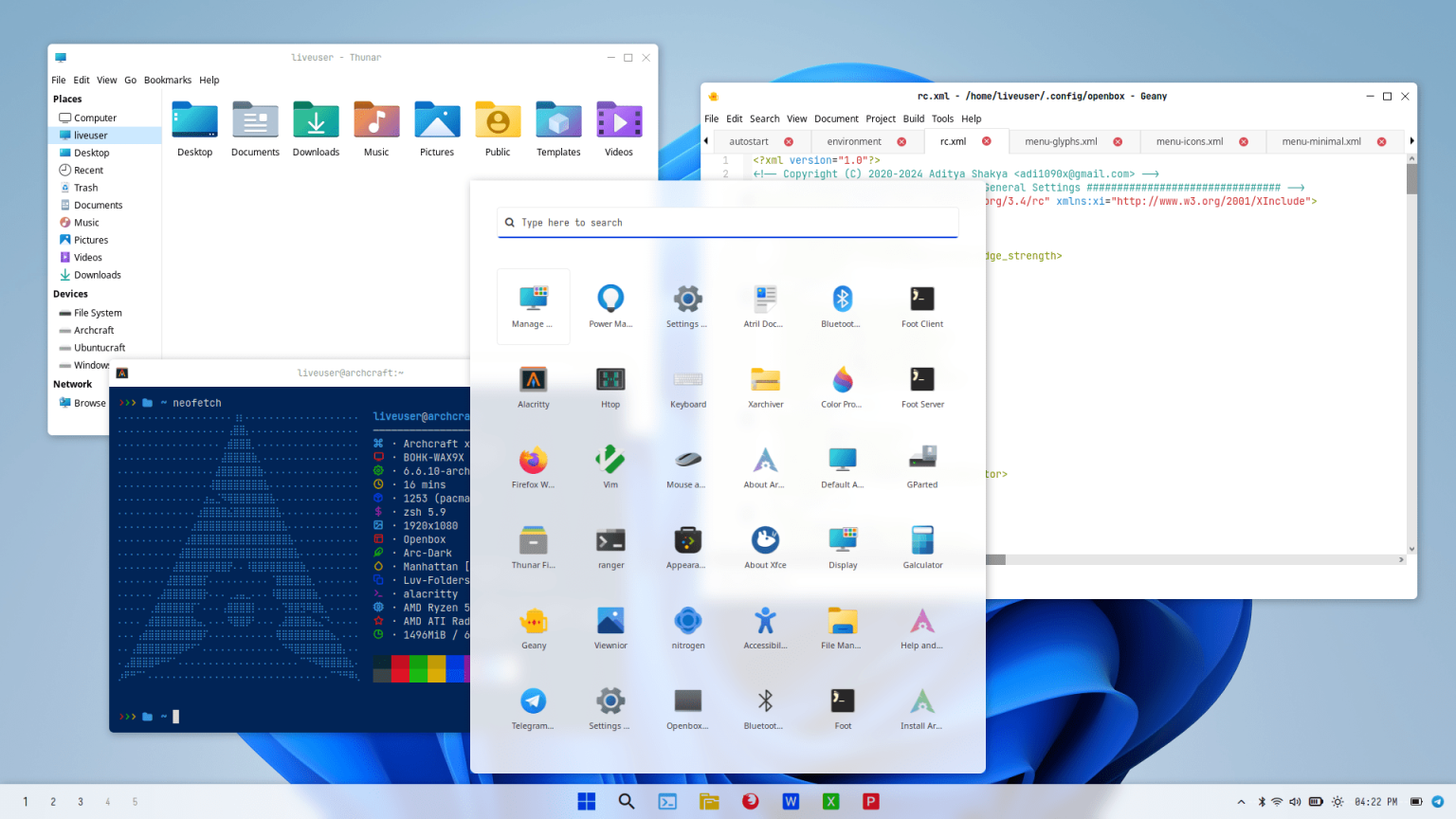Click the launcher search field
Viewport: 1456px width, 819px height.
click(x=727, y=222)
